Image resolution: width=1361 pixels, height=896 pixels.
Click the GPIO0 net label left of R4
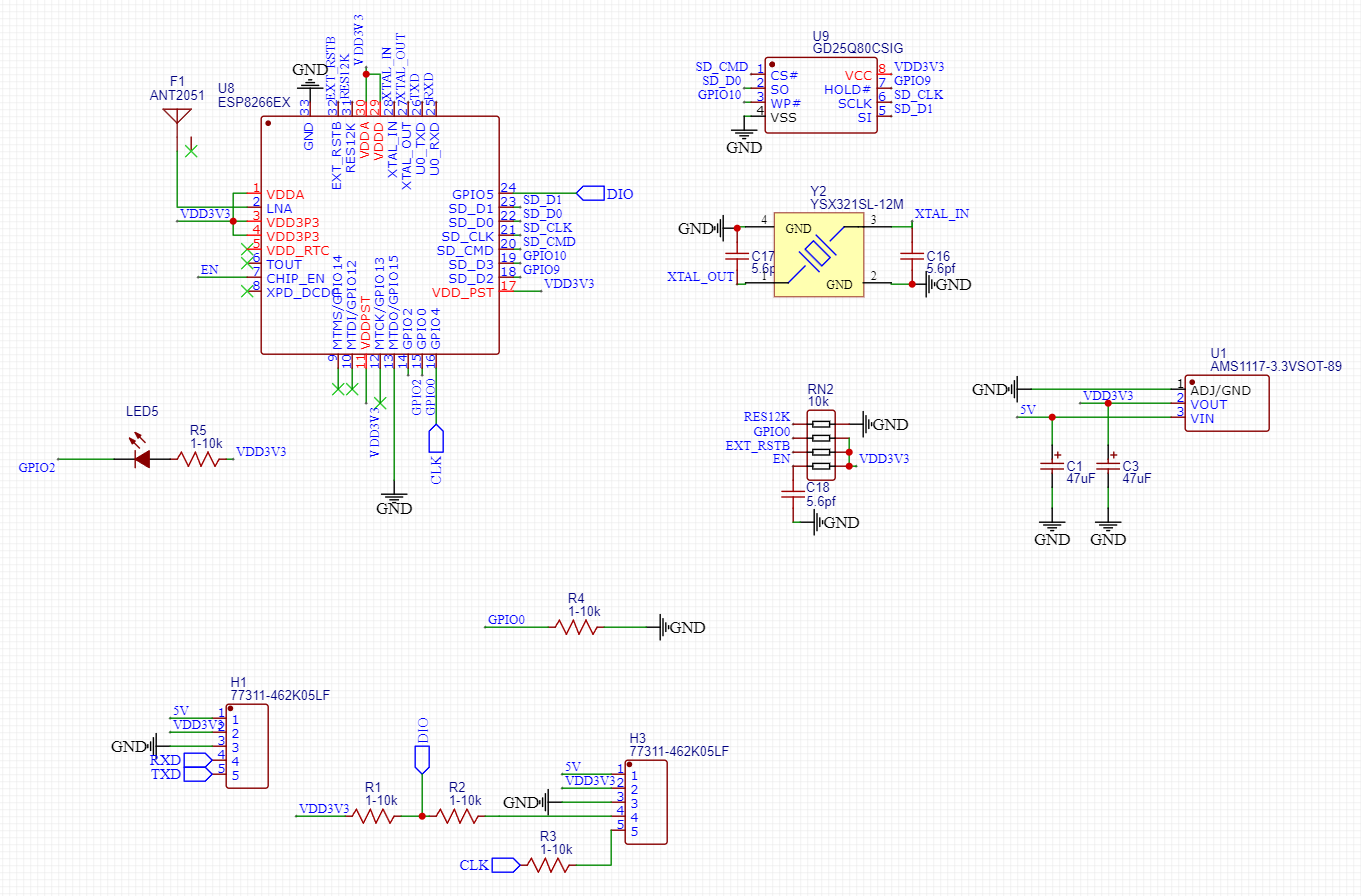tap(506, 620)
